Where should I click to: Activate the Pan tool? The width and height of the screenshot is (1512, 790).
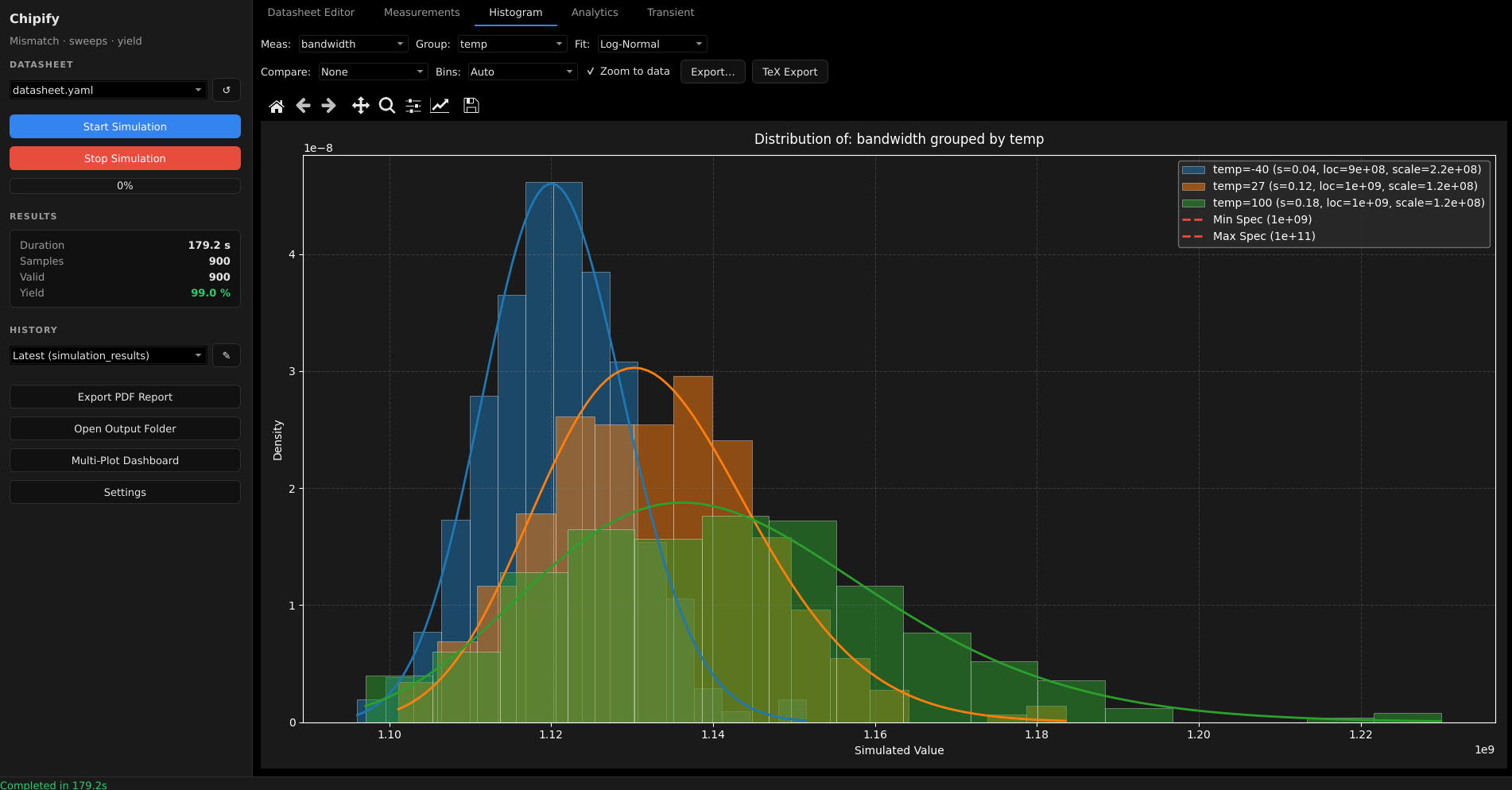click(361, 106)
